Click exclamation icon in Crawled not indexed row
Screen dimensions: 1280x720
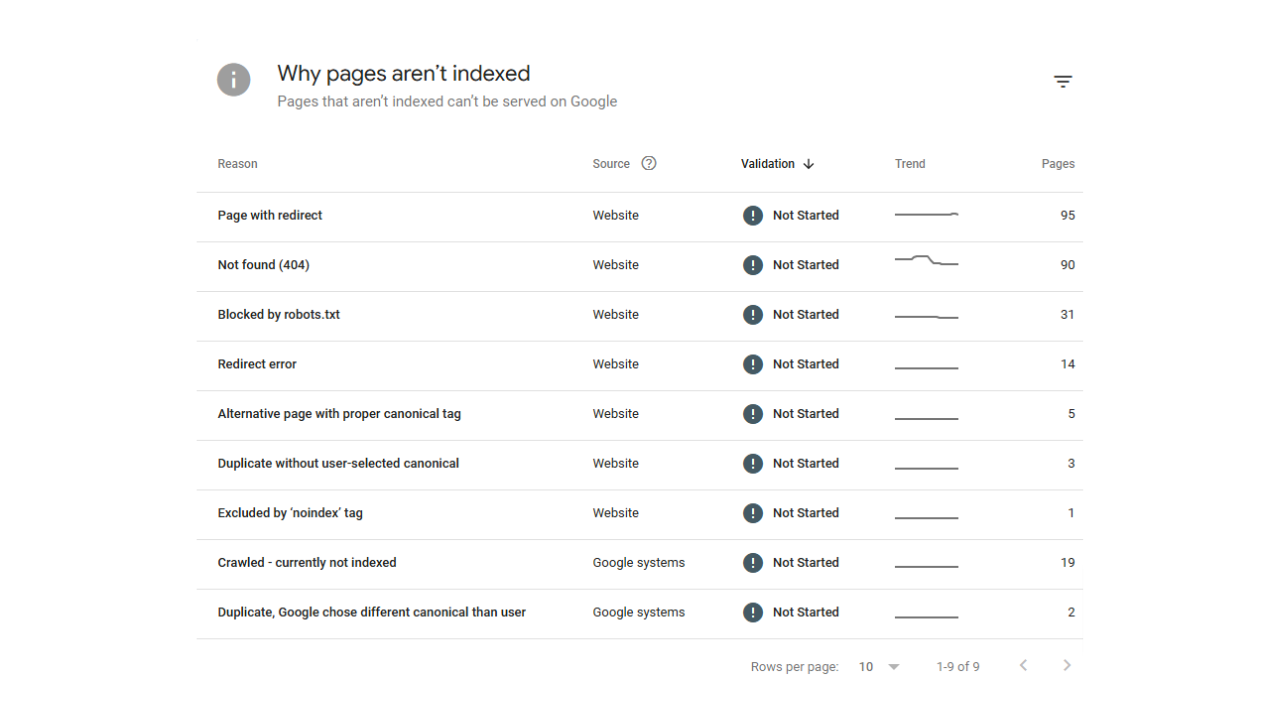tap(753, 563)
